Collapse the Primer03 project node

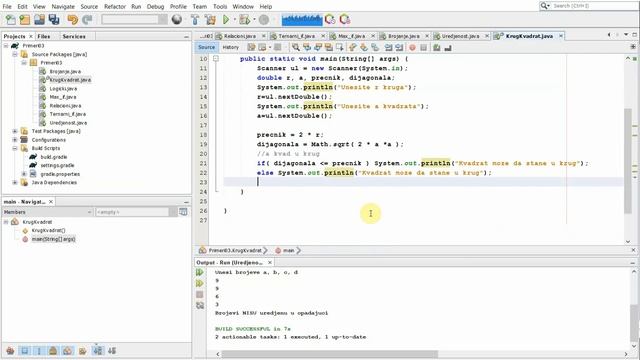6,46
